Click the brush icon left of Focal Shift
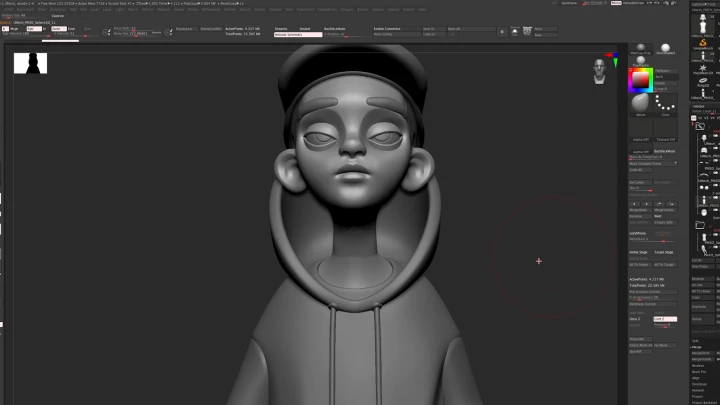This screenshot has width=720, height=405. [x=107, y=32]
